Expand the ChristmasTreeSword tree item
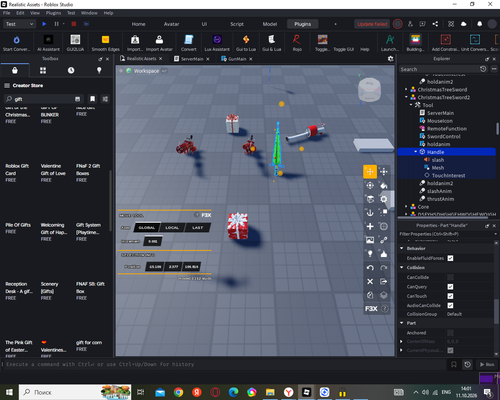This screenshot has width=500, height=400. click(406, 89)
